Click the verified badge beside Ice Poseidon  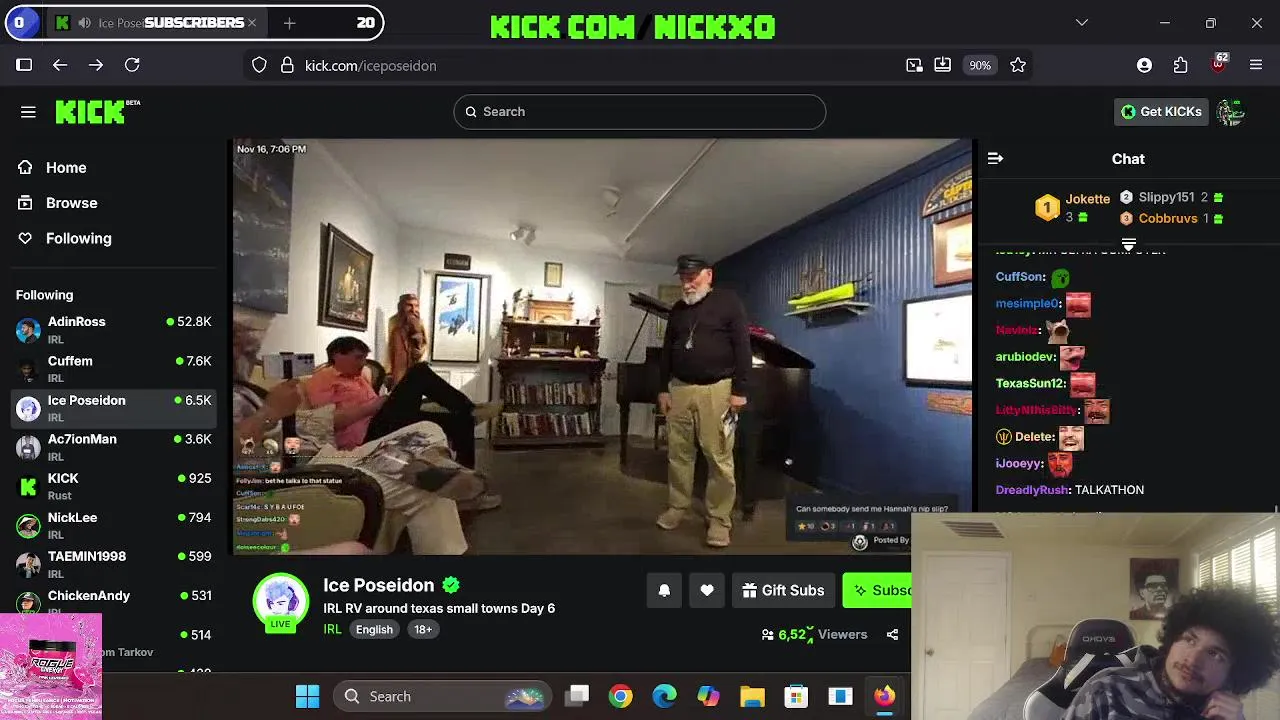[x=451, y=585]
